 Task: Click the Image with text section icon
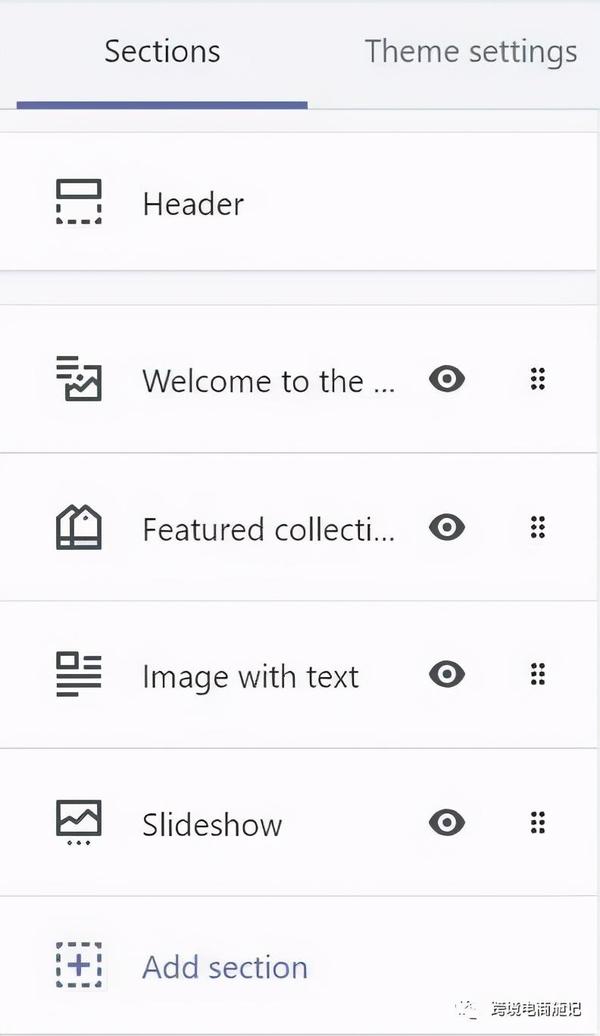[x=79, y=674]
